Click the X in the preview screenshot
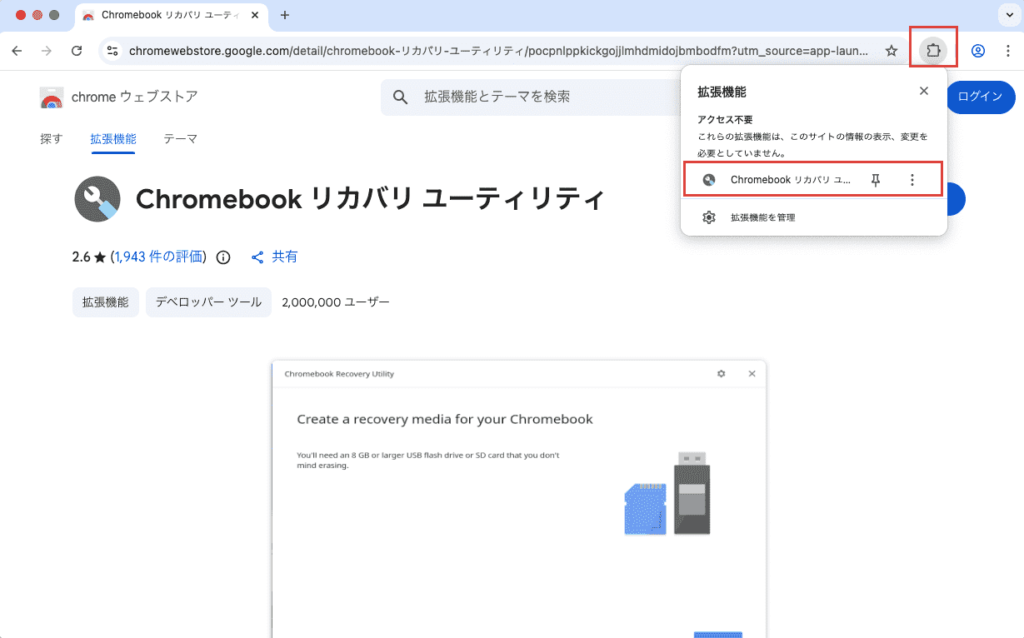 752,374
